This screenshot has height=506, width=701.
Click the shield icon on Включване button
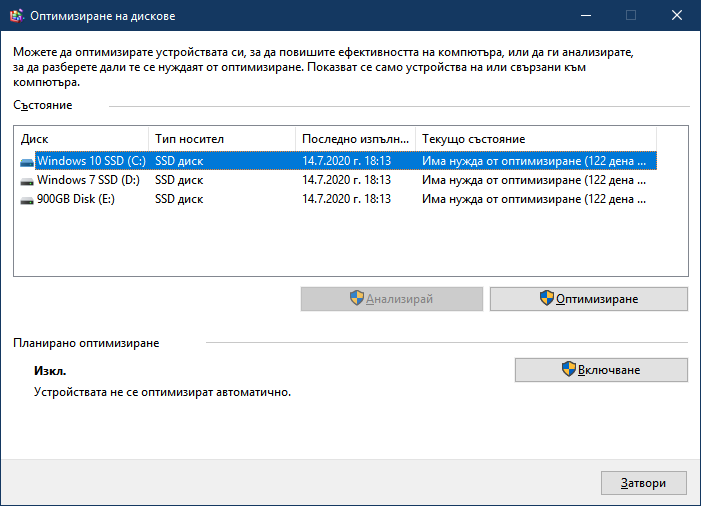569,369
